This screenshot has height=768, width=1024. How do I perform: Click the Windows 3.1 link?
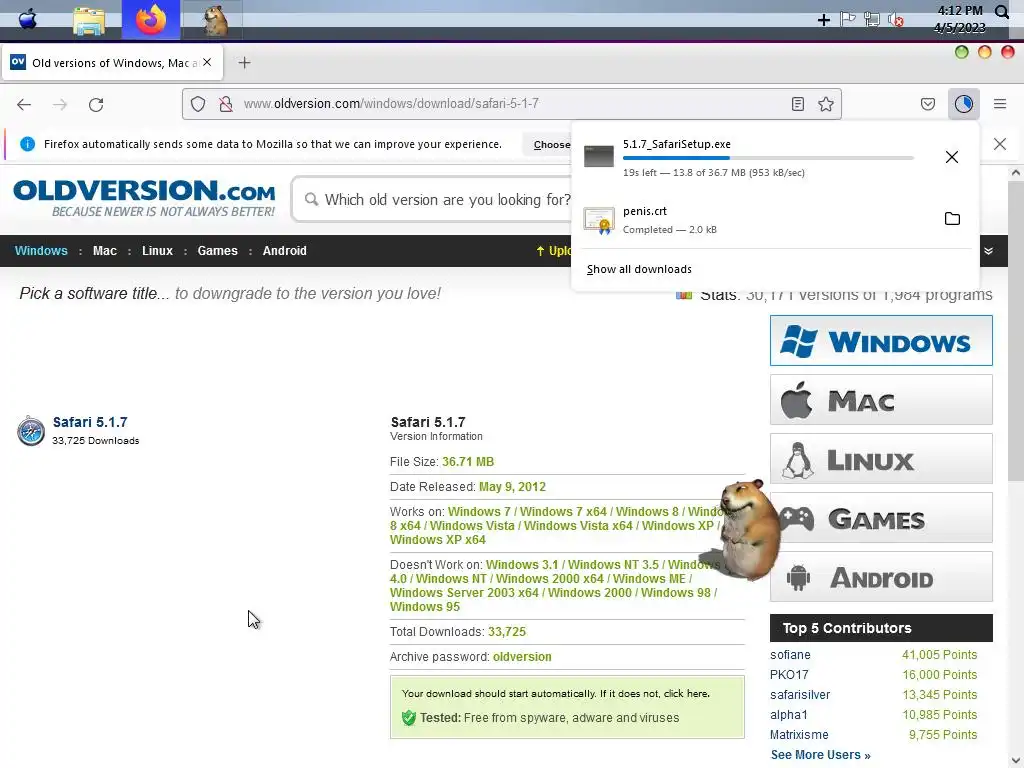tap(522, 565)
